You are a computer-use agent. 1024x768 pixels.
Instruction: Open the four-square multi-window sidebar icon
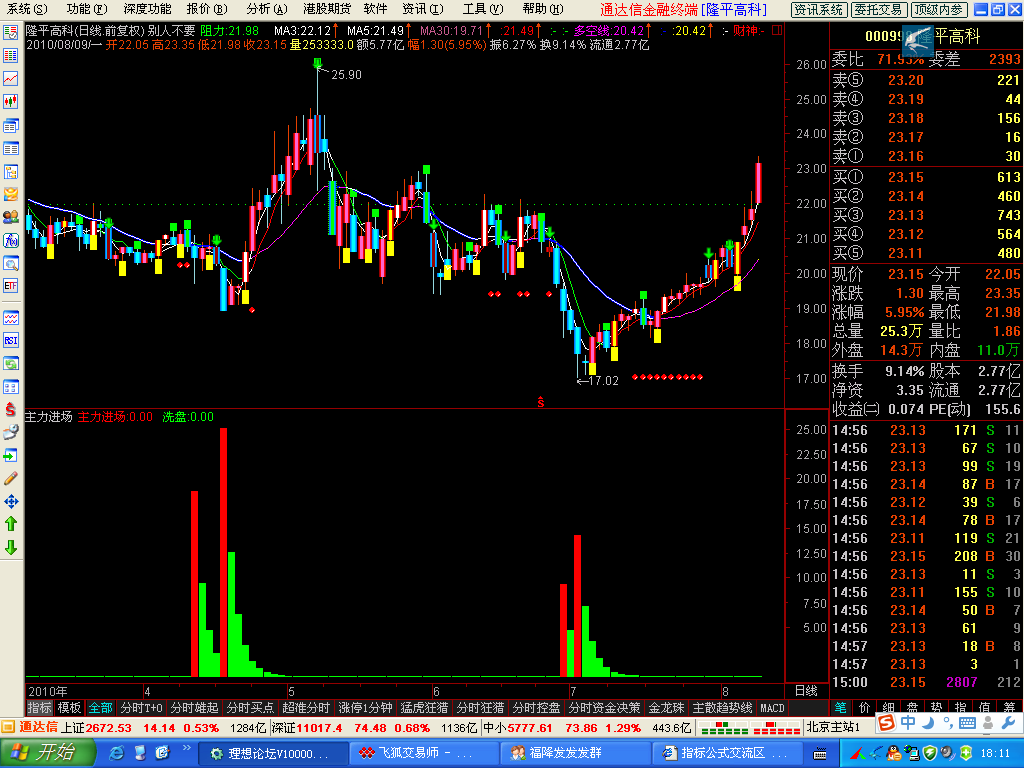point(10,387)
